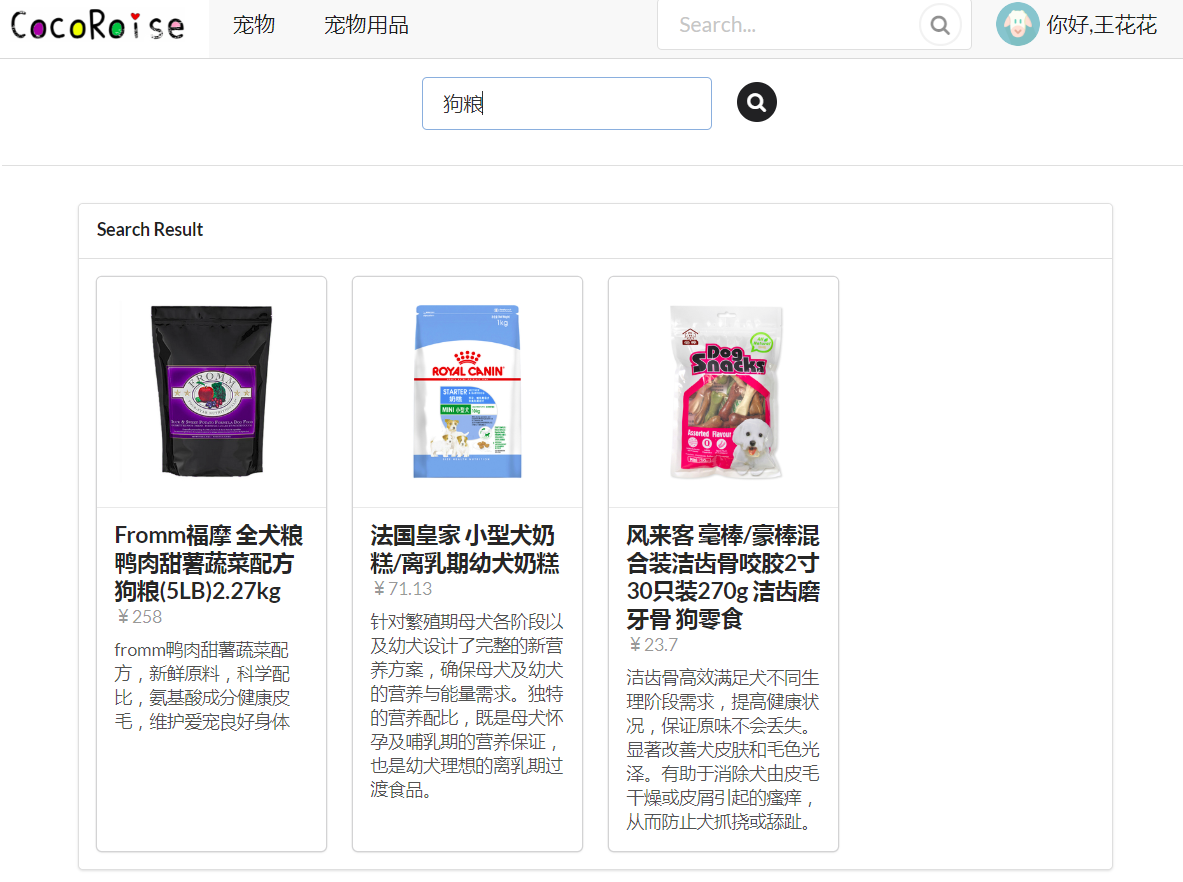Open the Fromm福摩 全犬粮 product title
This screenshot has width=1183, height=882.
(209, 563)
